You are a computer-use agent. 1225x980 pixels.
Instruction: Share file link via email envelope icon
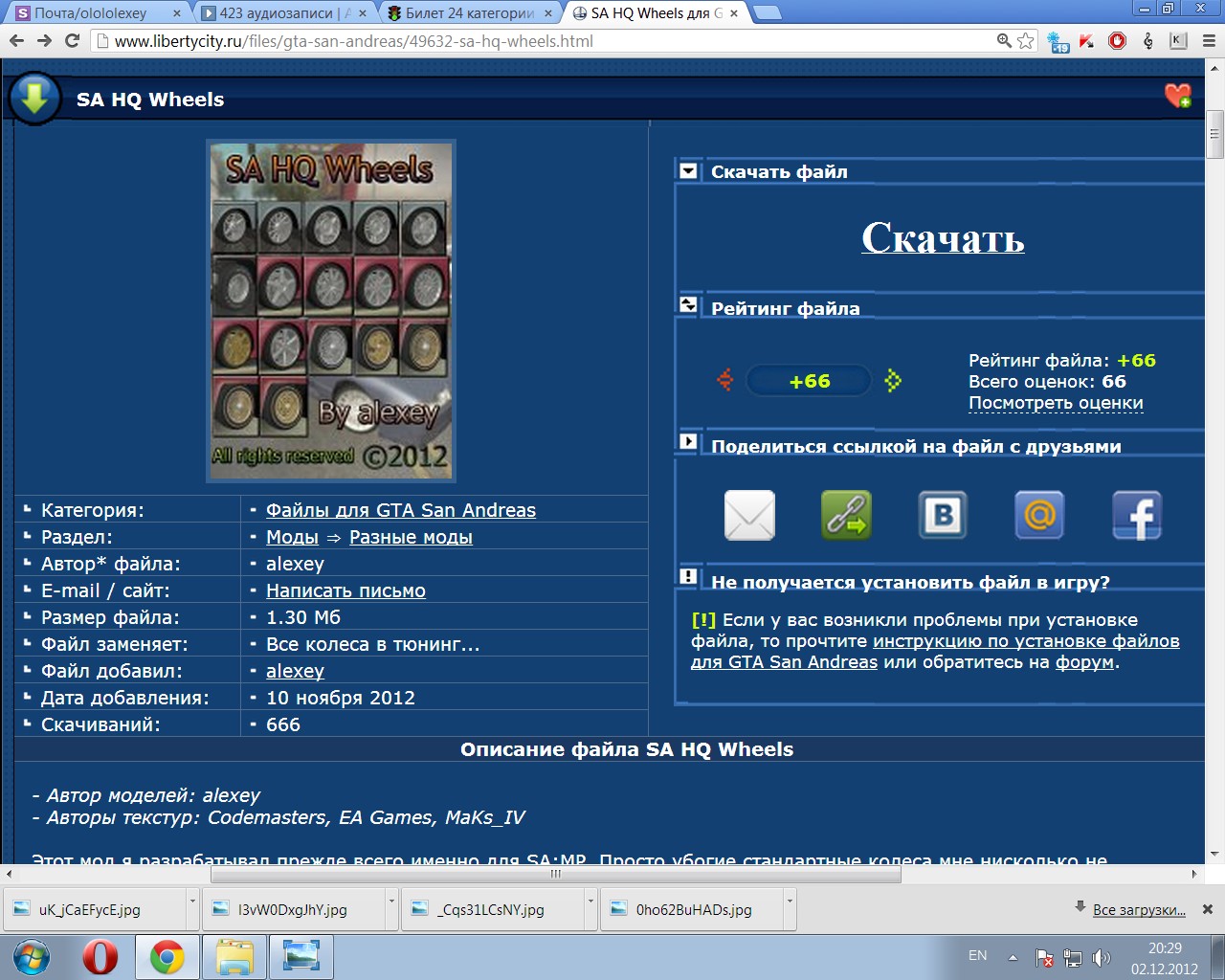[x=749, y=516]
